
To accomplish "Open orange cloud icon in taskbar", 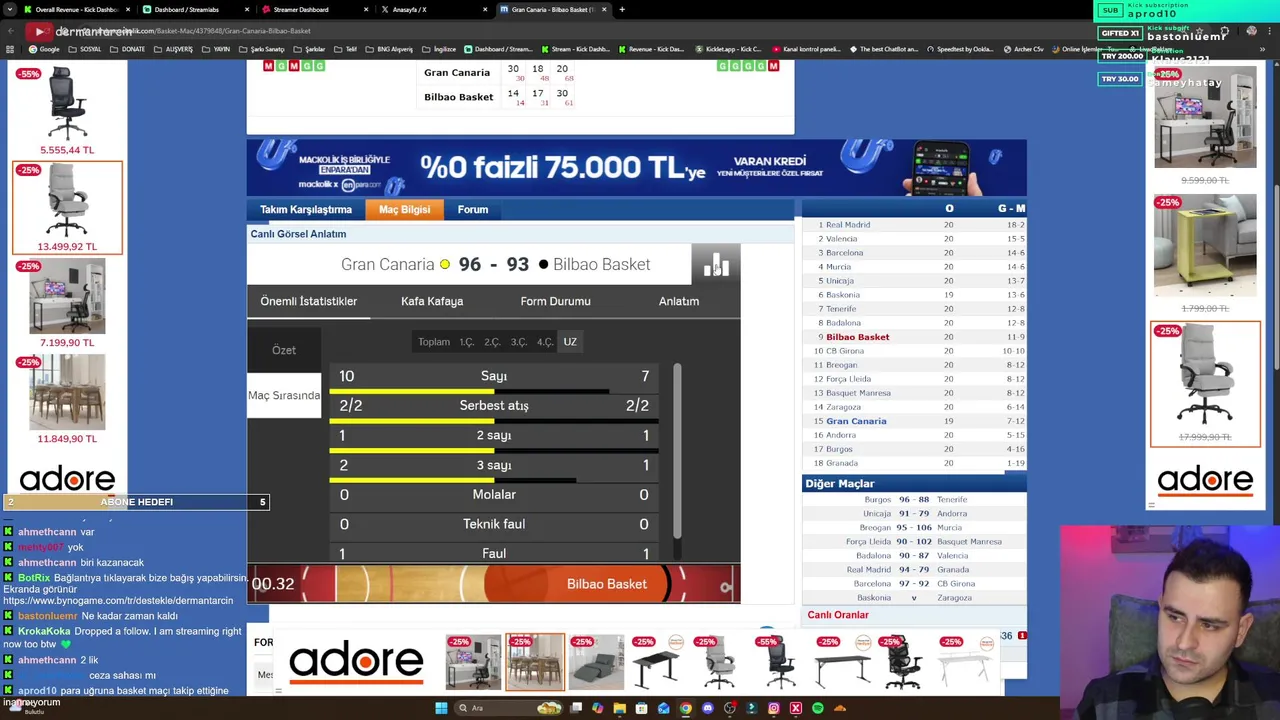I will coord(840,708).
